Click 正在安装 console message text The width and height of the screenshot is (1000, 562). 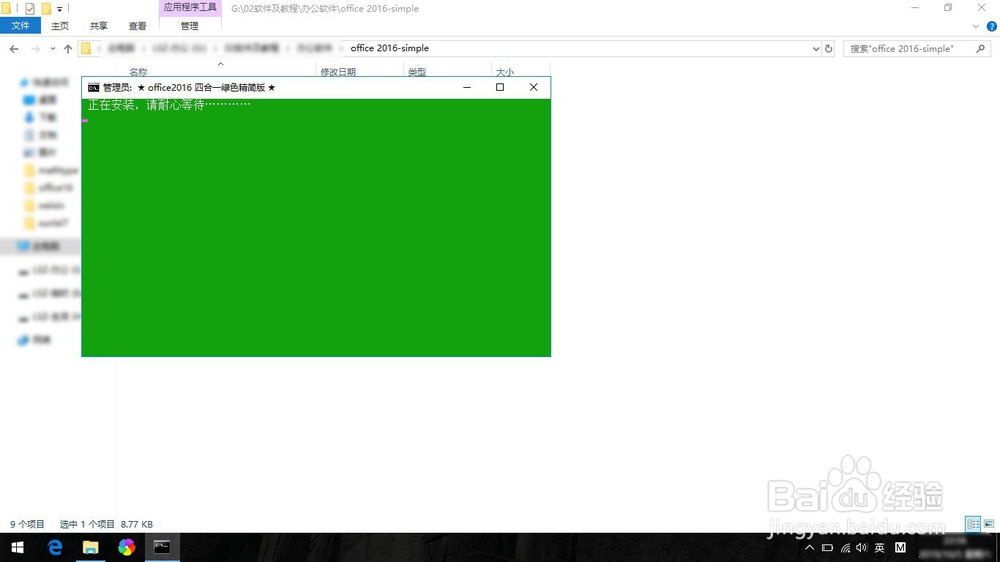169,105
